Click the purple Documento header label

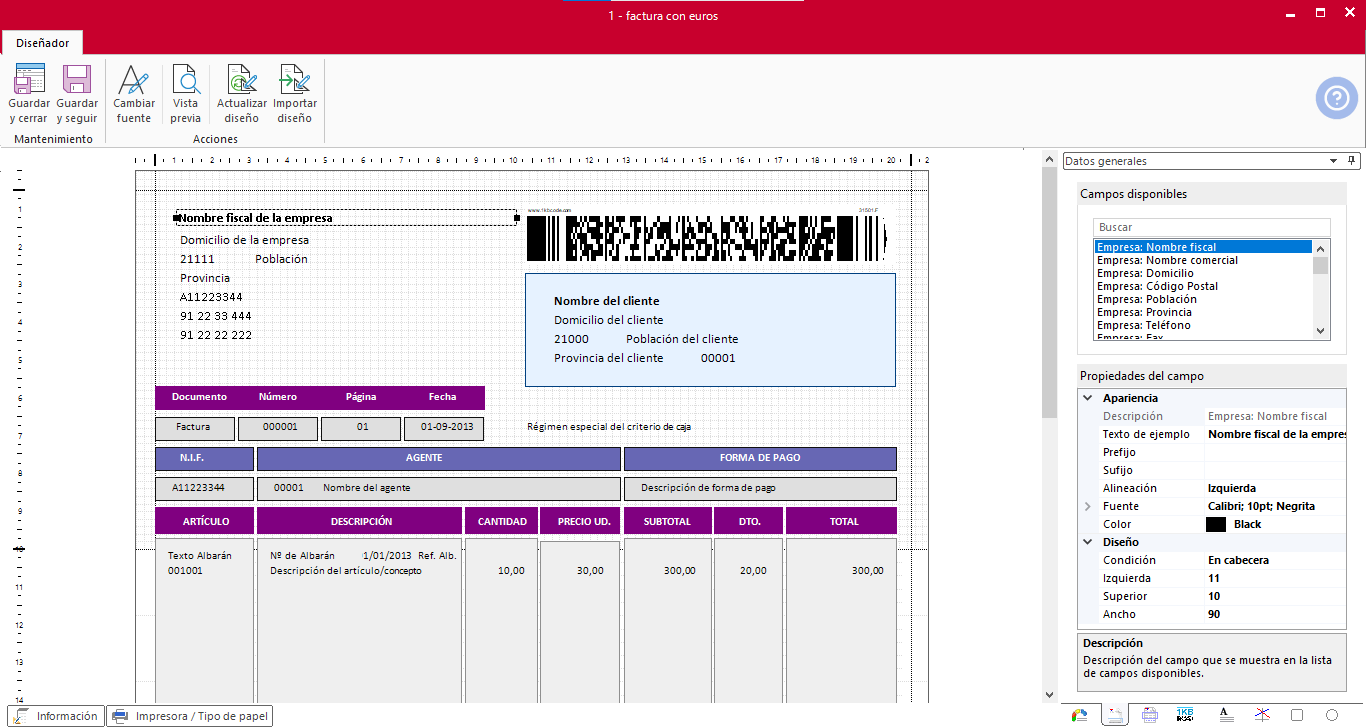pos(199,397)
